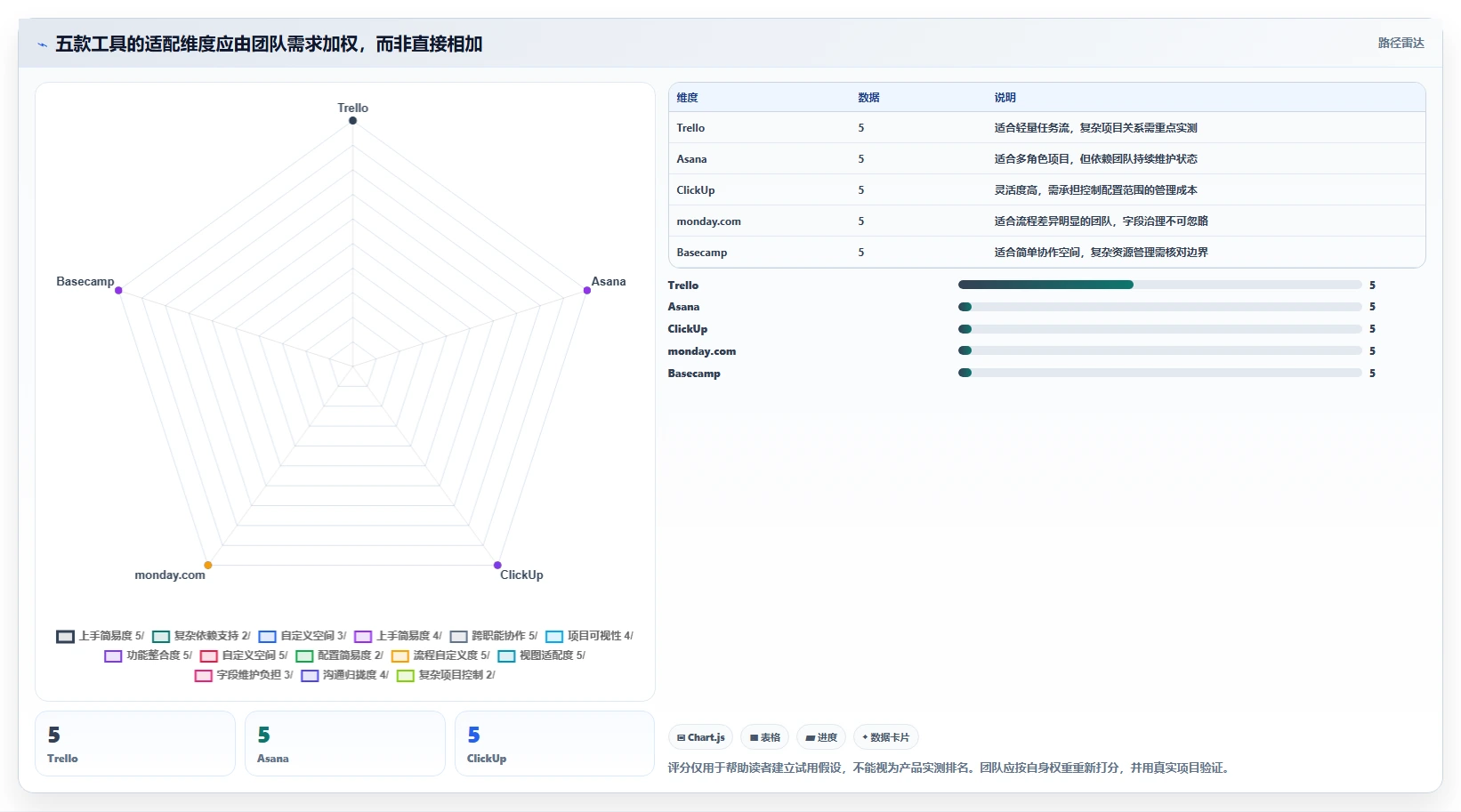Click the 数据卡片 chip
Screen dimensions: 1461x812
886,737
